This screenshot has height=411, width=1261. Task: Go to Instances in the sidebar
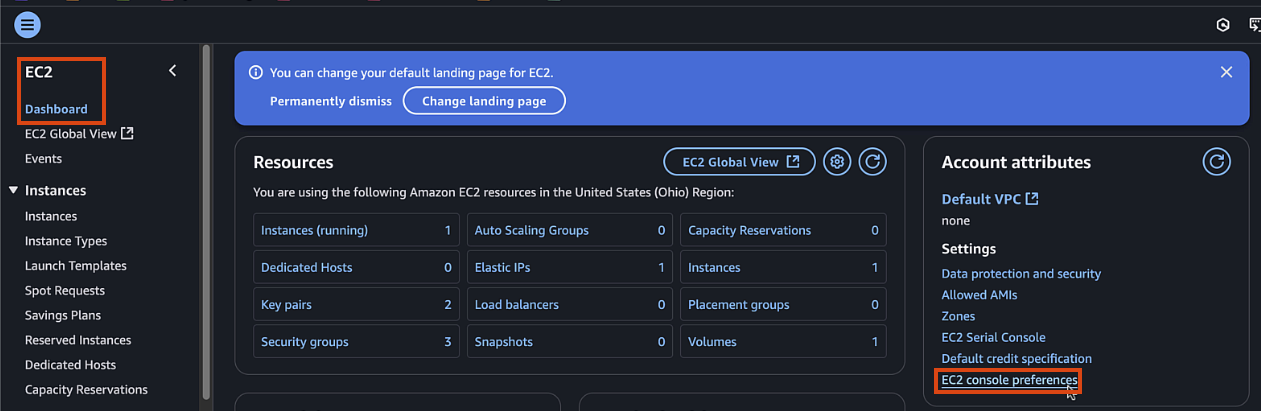tap(51, 216)
